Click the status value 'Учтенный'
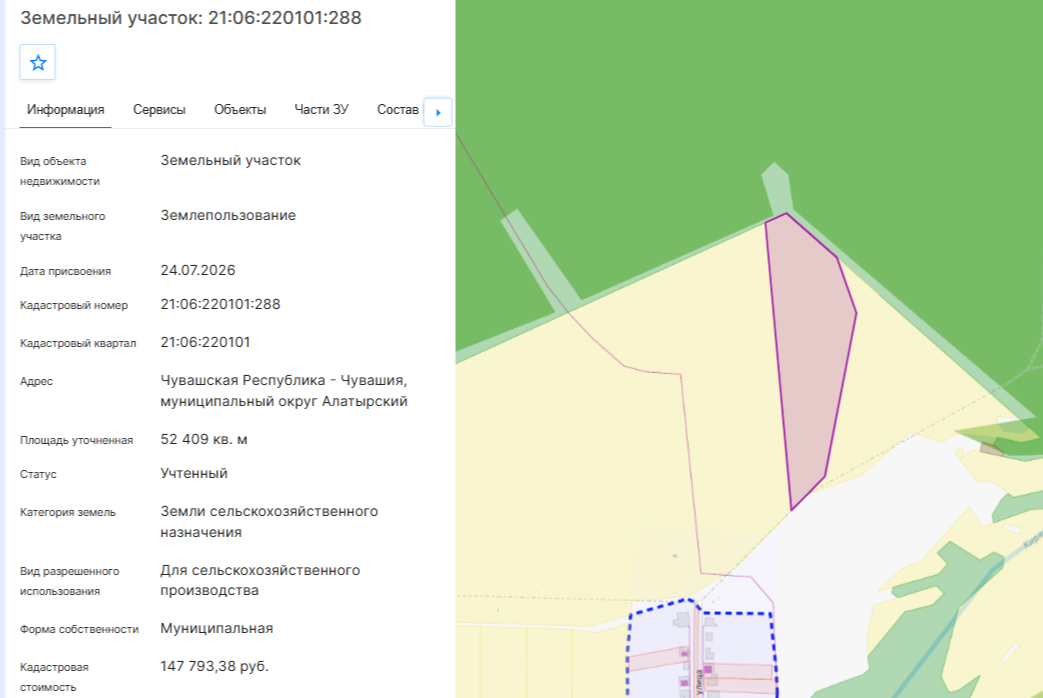Screen dimensions: 1043x698 point(194,473)
